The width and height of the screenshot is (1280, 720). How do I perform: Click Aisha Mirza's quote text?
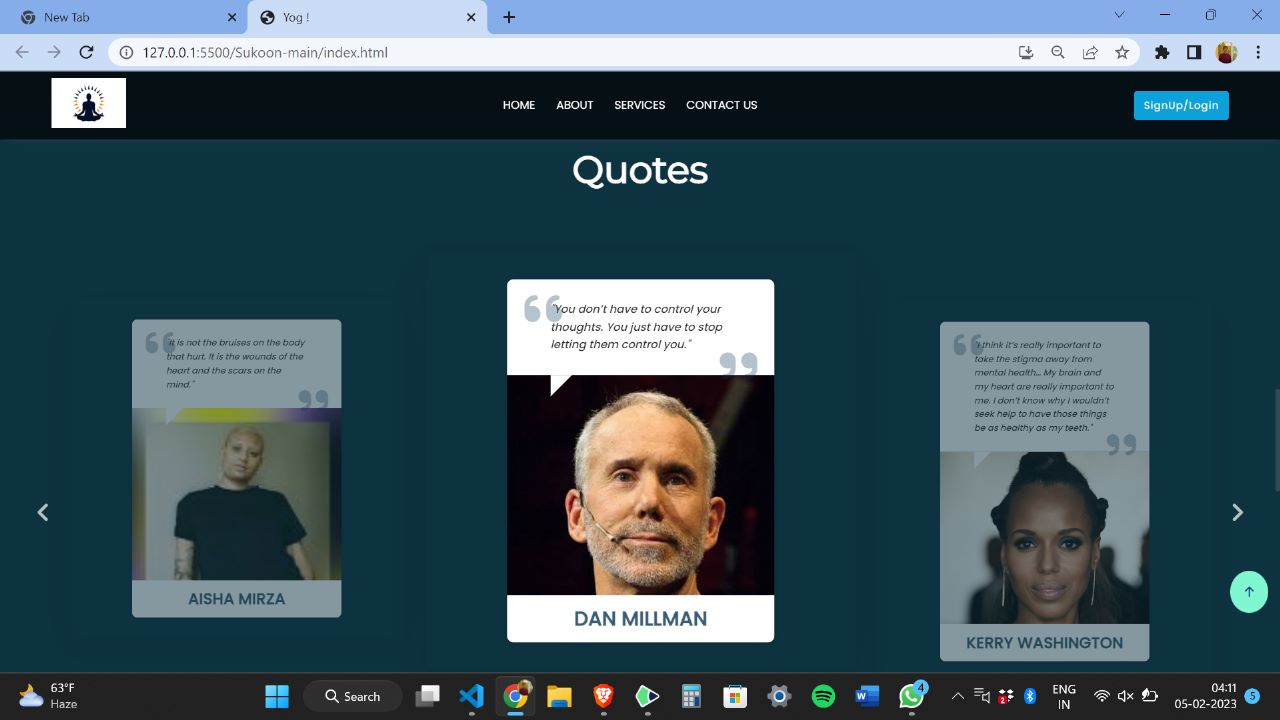point(236,363)
